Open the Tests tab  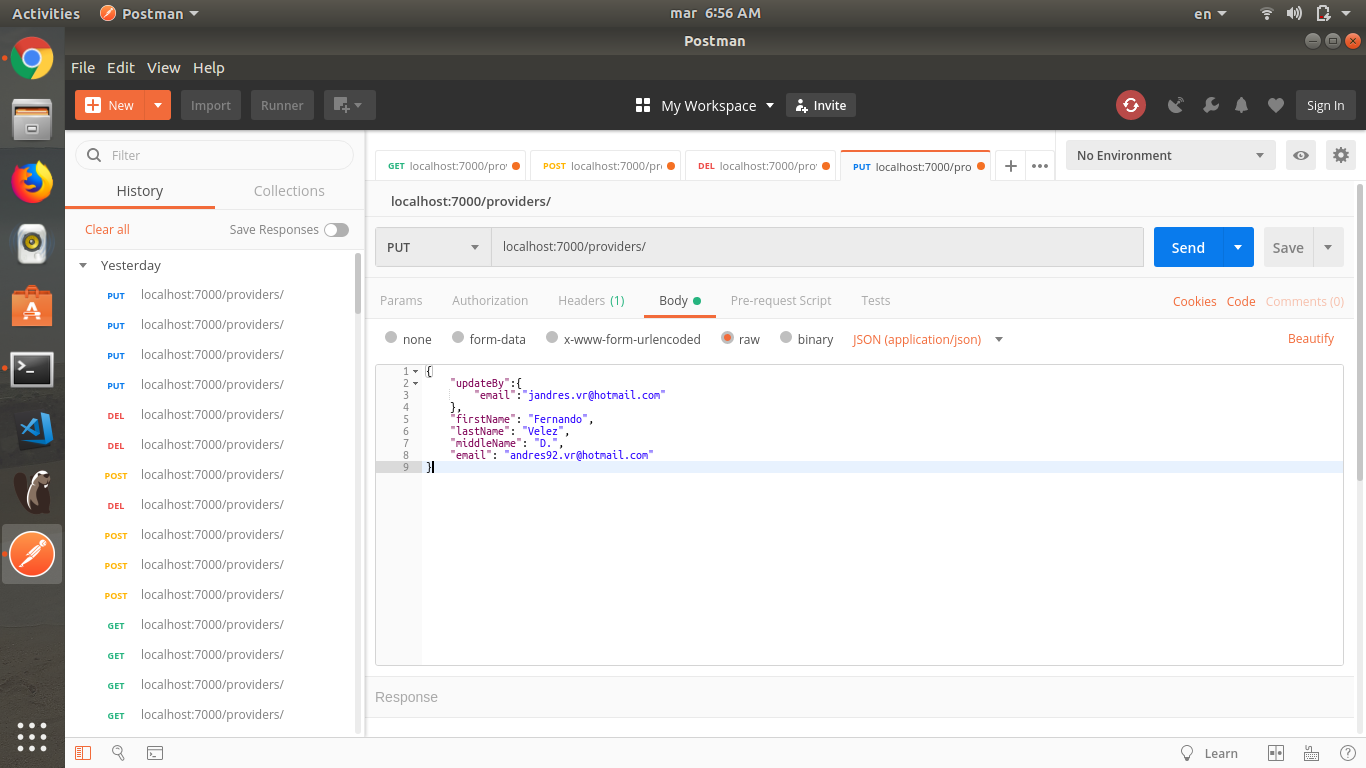[875, 300]
